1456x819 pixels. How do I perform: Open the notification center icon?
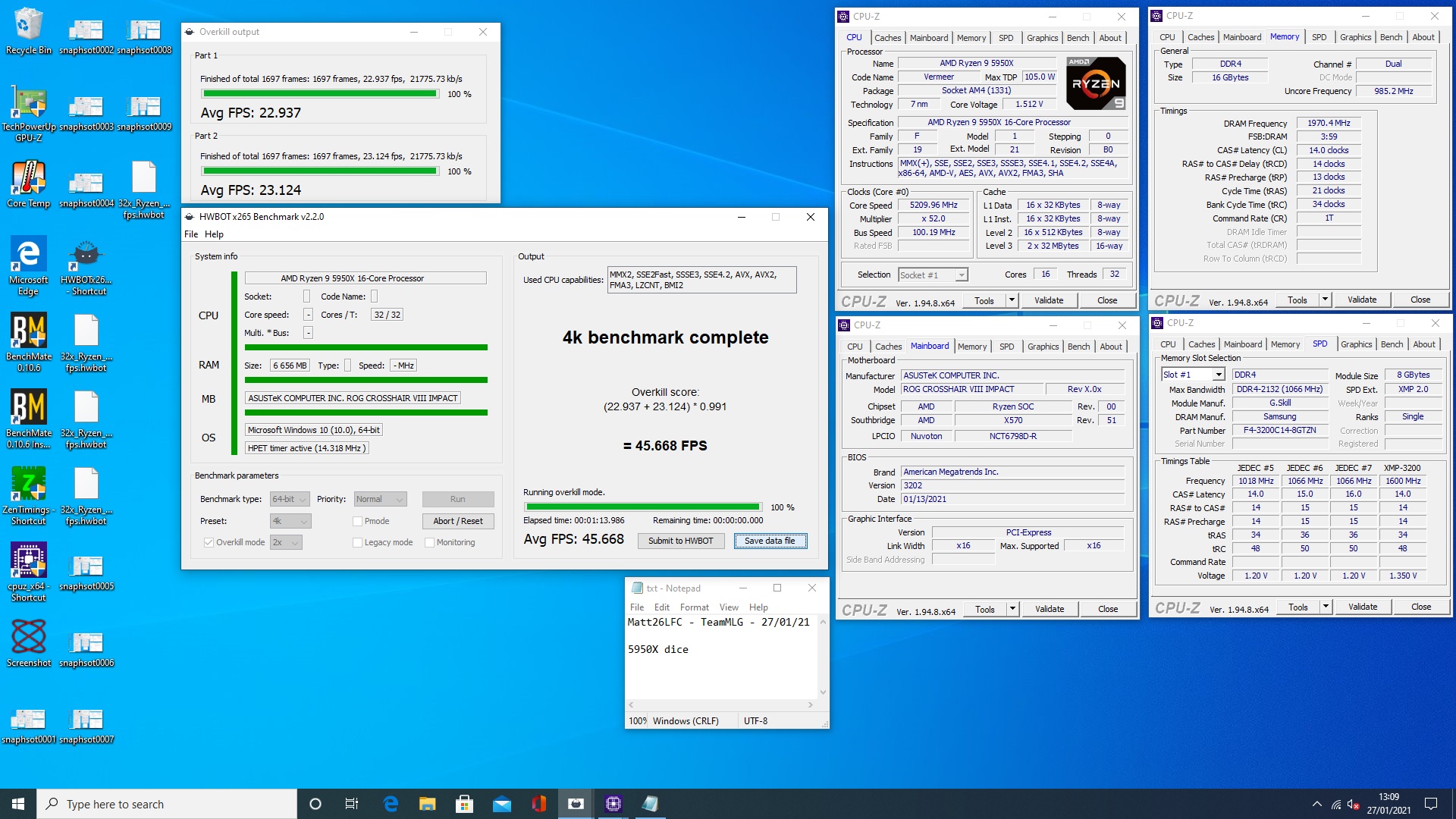coord(1431,804)
